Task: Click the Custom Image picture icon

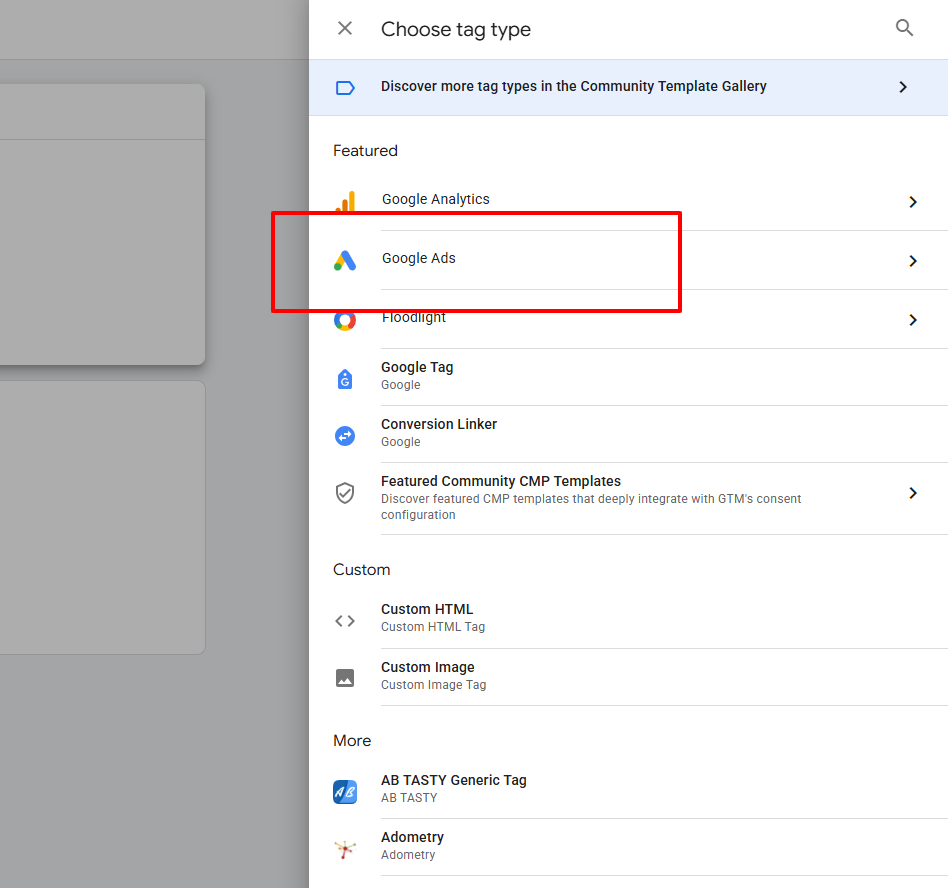Action: click(x=345, y=678)
